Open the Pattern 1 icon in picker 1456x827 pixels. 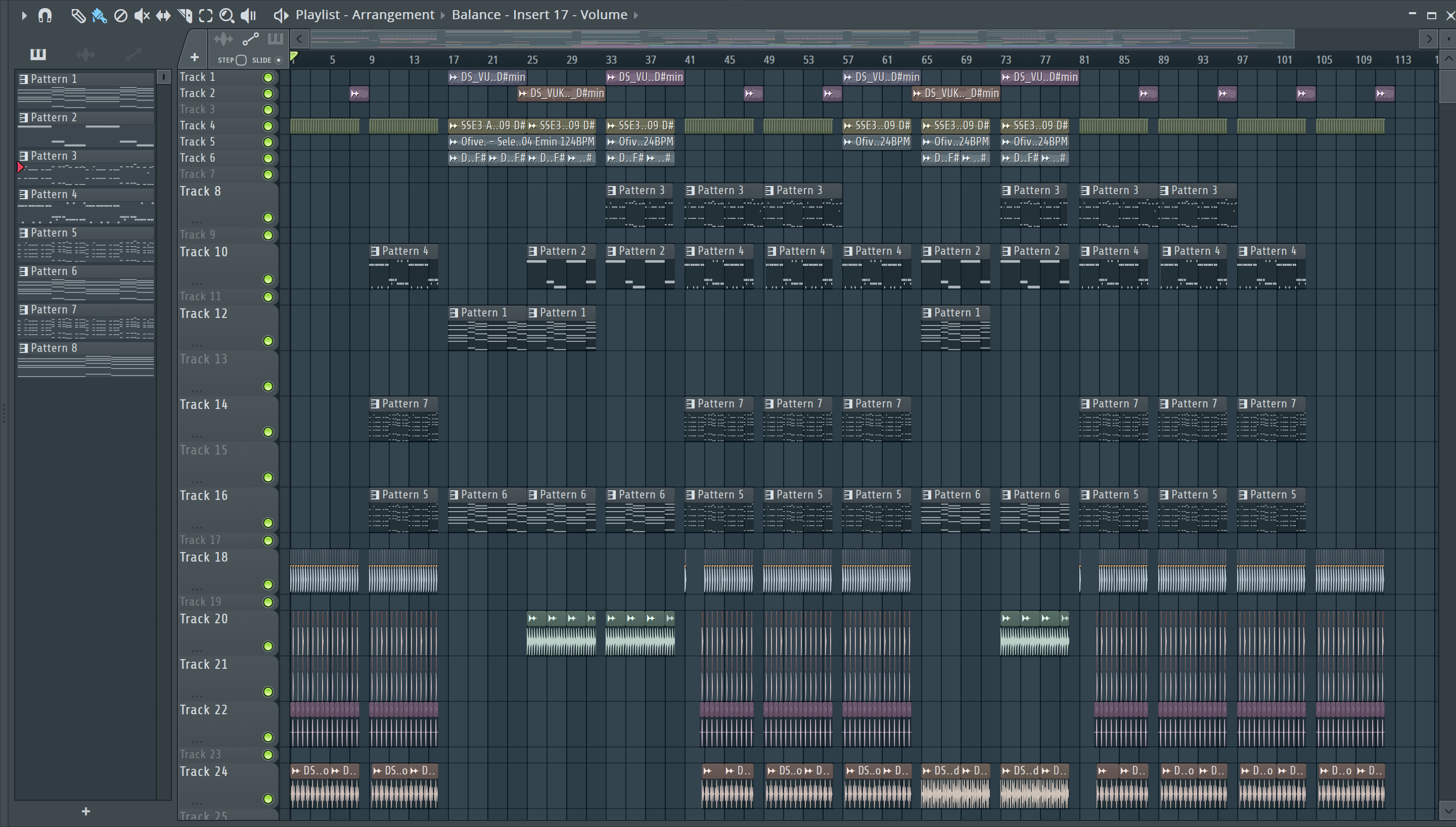click(x=23, y=79)
